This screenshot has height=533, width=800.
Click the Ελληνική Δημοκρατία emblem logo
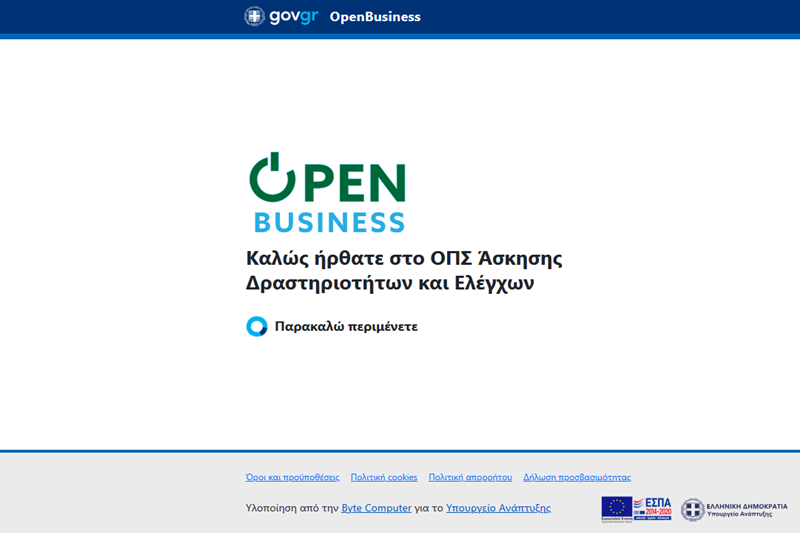[x=734, y=510]
